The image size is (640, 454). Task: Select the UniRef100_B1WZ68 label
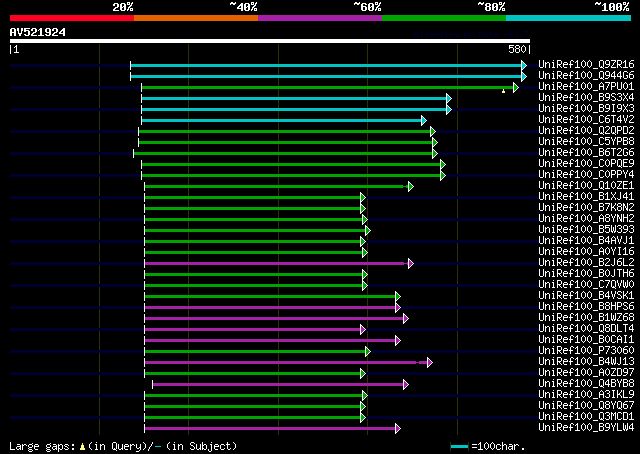(x=586, y=318)
